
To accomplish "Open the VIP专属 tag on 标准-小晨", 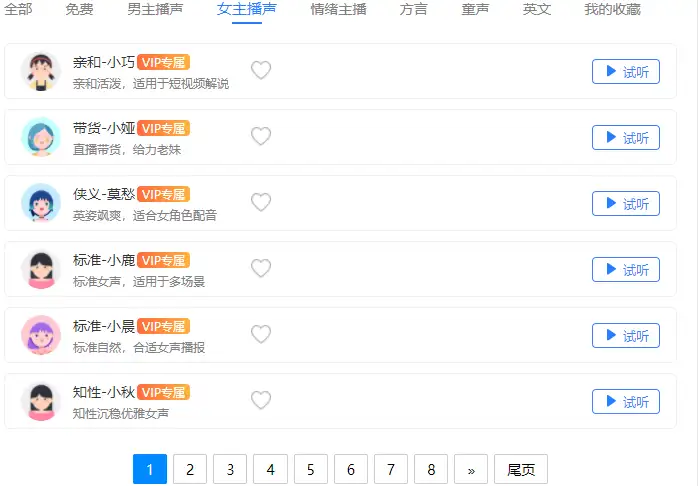I will 163,326.
